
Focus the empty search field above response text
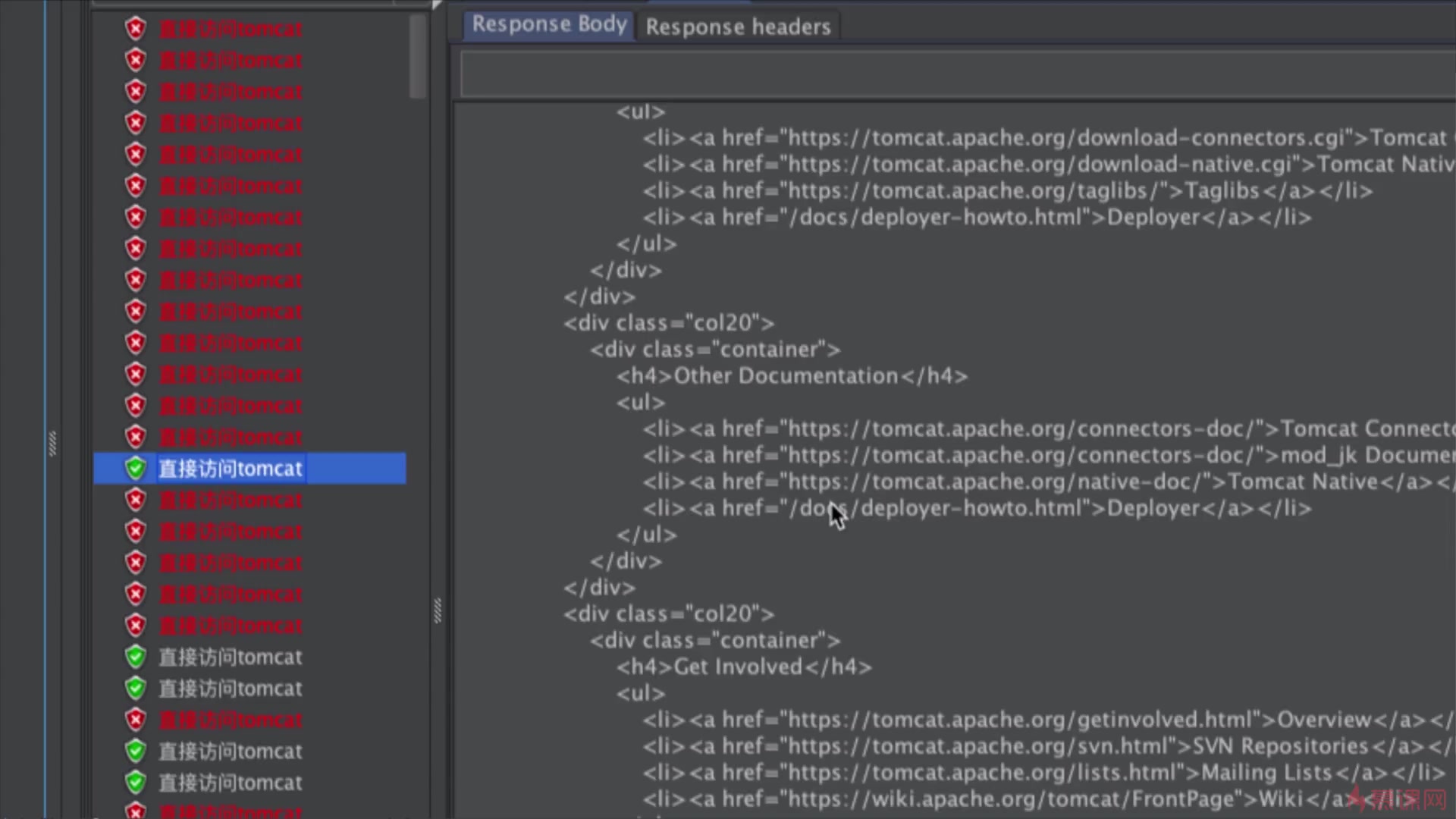(958, 74)
